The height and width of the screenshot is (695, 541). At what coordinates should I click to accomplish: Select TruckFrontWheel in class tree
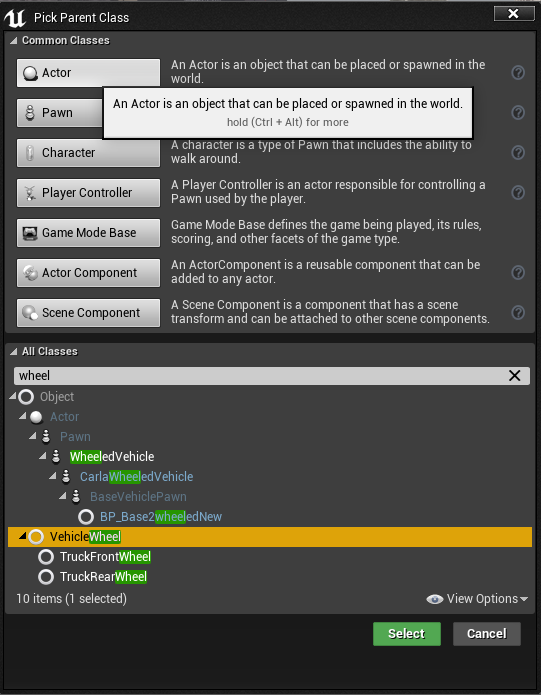tap(105, 557)
